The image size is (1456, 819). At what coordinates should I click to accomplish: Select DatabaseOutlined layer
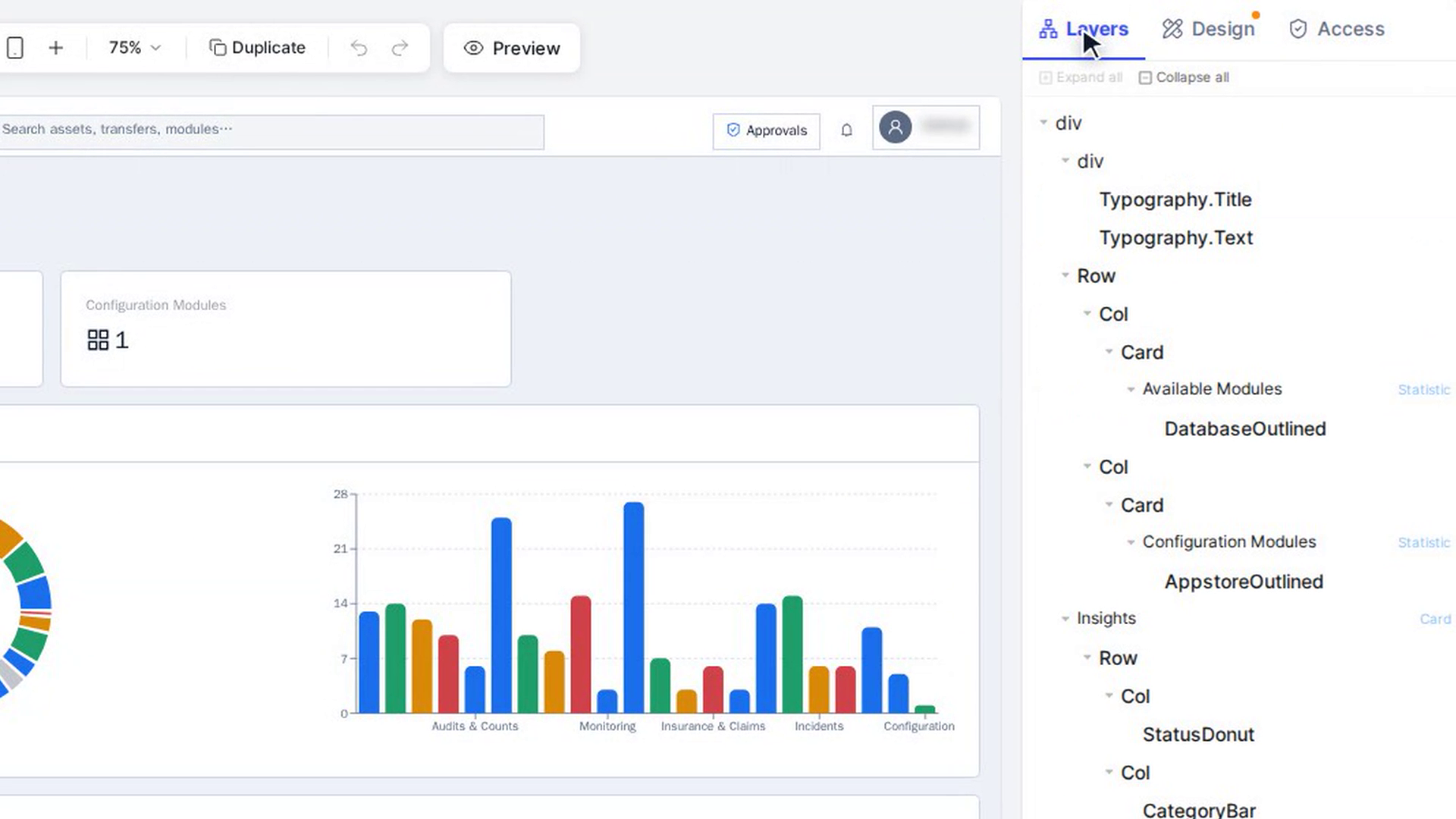tap(1245, 428)
